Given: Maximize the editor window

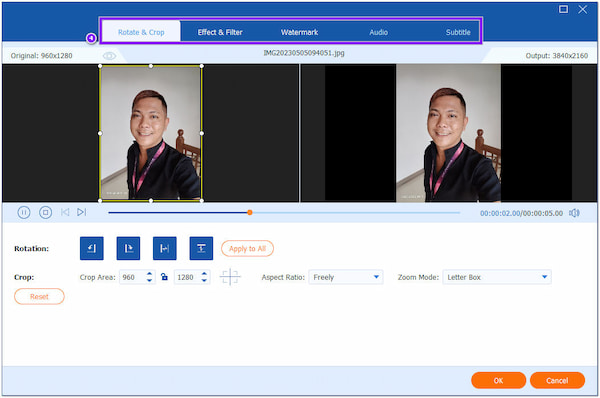Looking at the screenshot, I should tap(563, 9).
